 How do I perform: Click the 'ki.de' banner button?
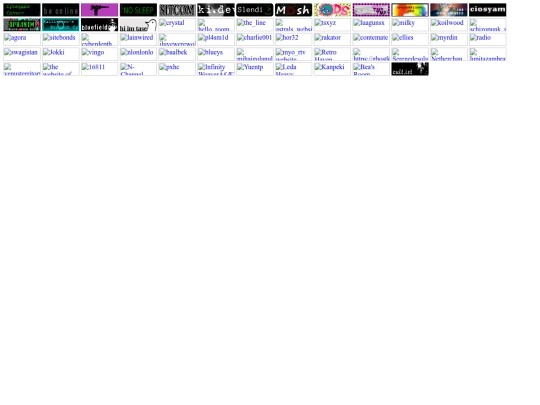[x=216, y=10]
